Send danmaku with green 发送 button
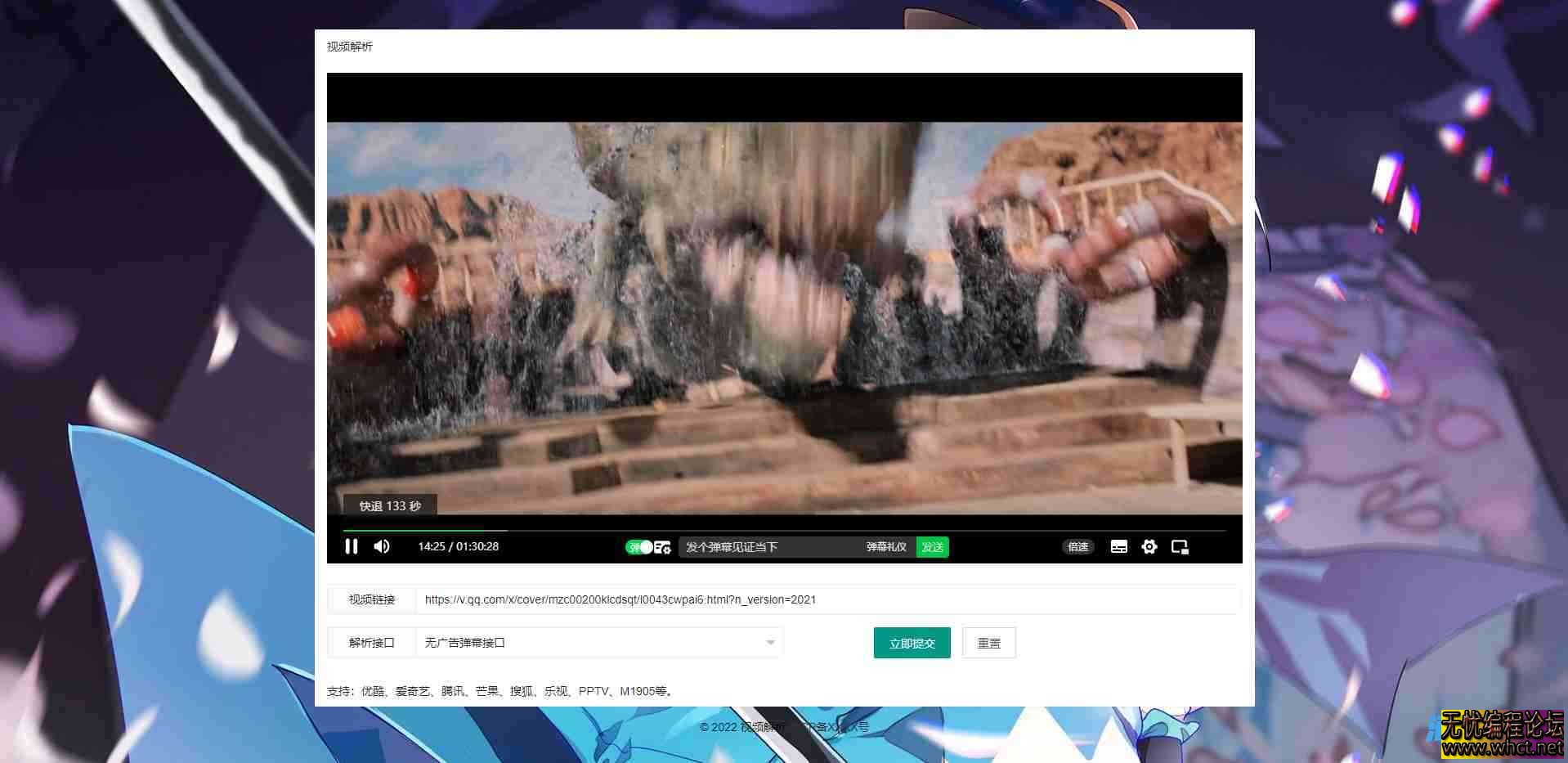Screen dimensions: 1568x763 (932, 547)
